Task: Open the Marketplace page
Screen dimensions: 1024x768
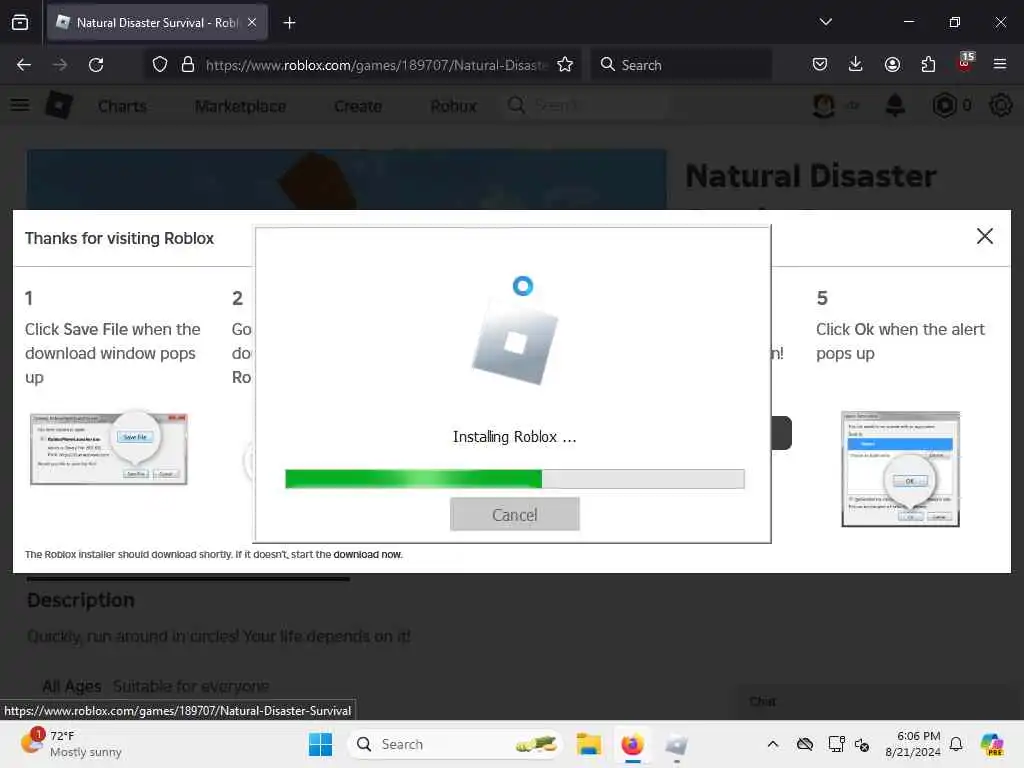Action: pyautogui.click(x=240, y=106)
